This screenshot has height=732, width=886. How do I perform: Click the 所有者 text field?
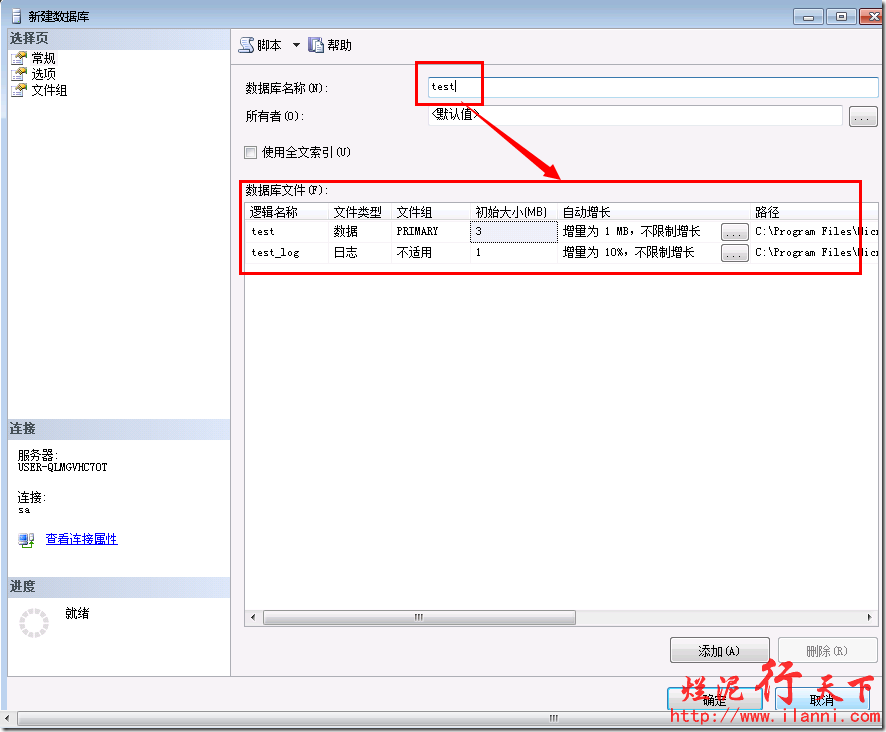tap(635, 116)
